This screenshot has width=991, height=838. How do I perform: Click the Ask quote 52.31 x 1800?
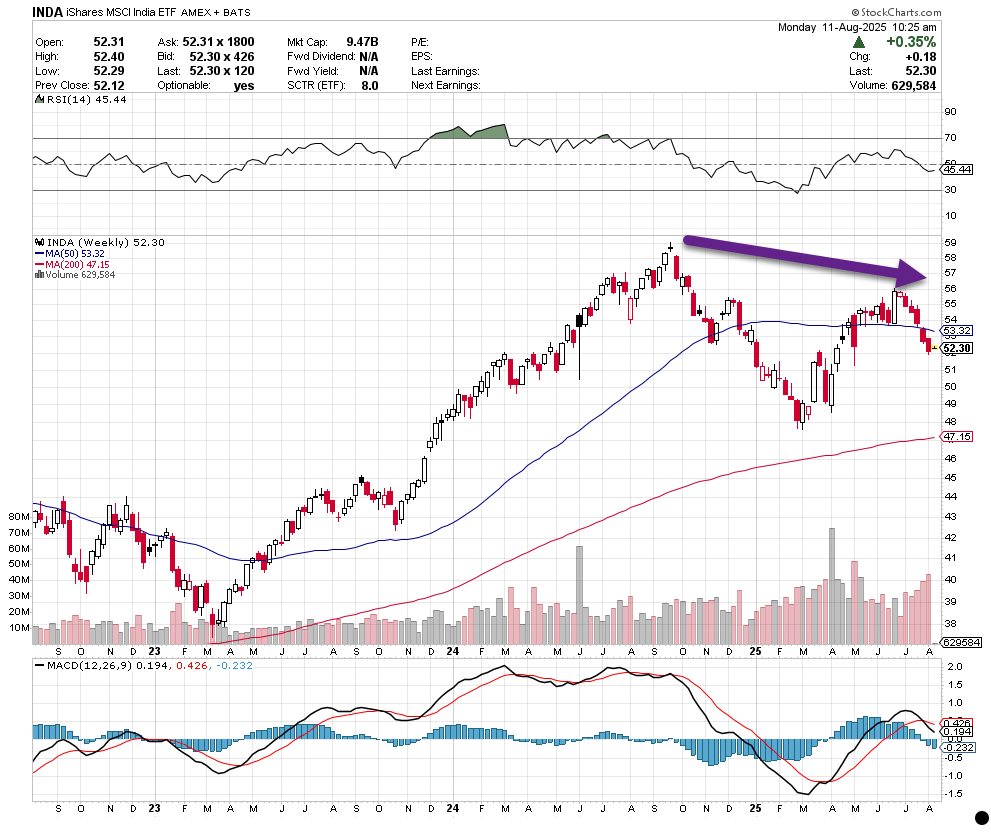tap(218, 42)
